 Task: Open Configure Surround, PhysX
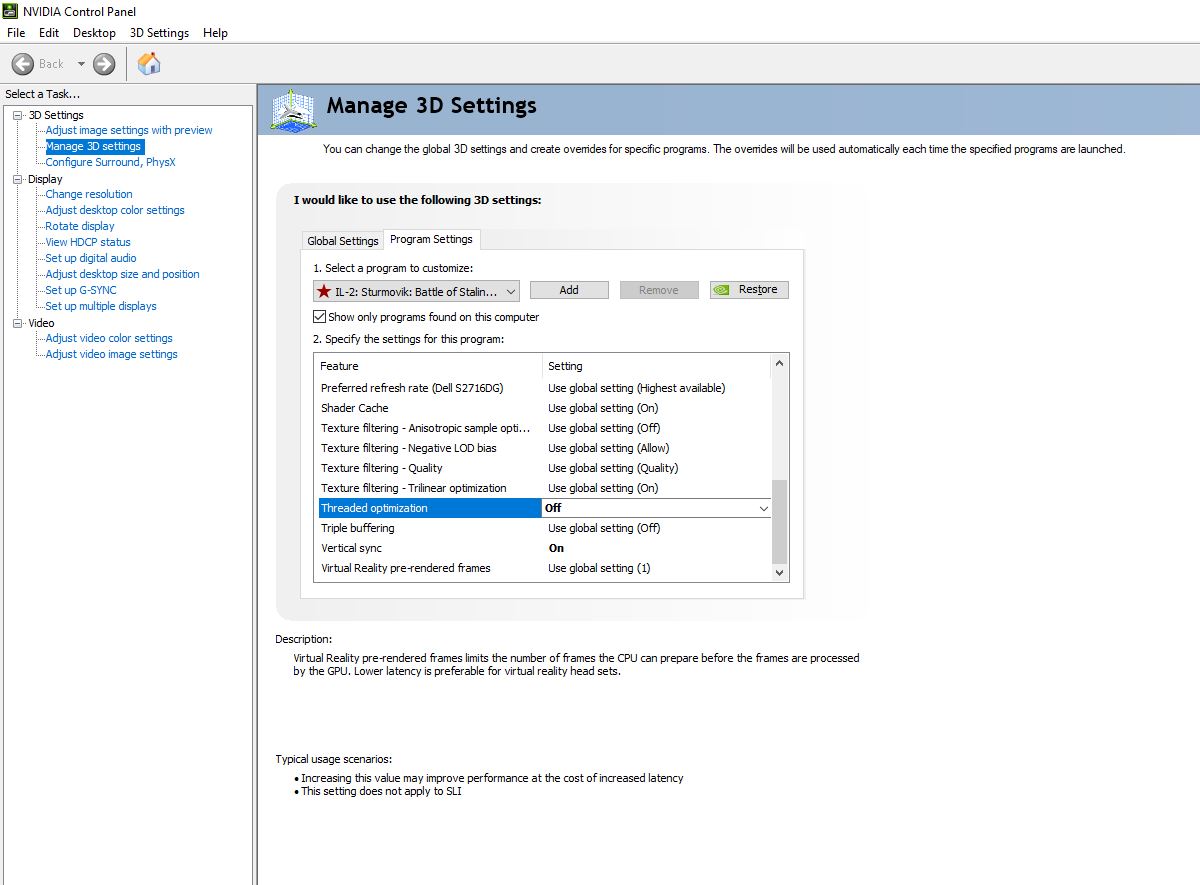tap(110, 162)
